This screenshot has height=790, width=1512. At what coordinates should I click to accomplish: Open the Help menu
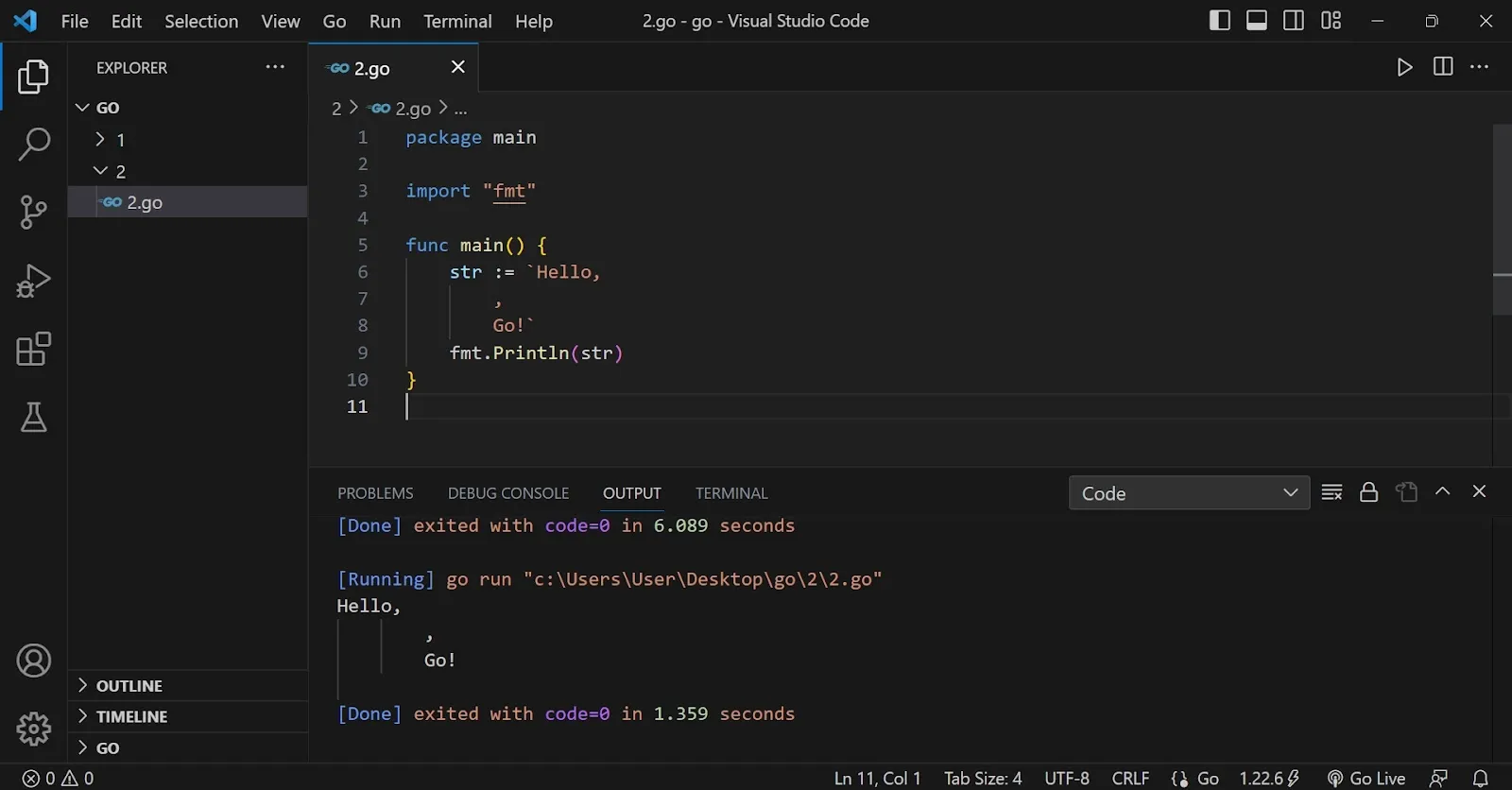534,21
